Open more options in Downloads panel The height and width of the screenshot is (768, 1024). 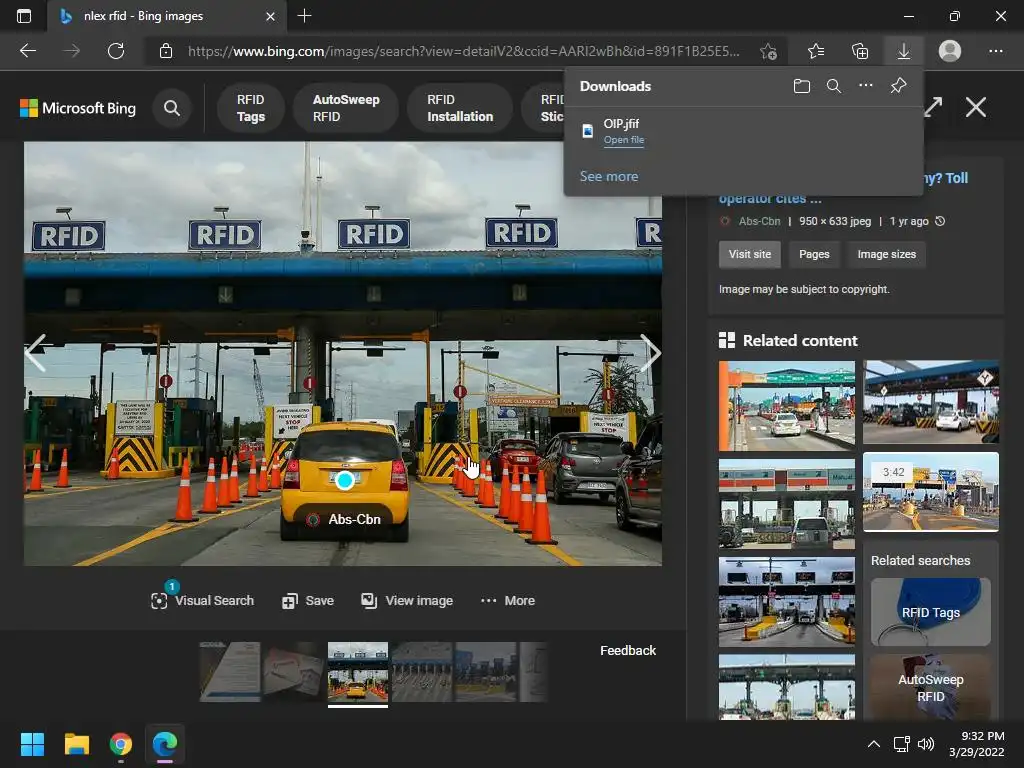[x=866, y=86]
